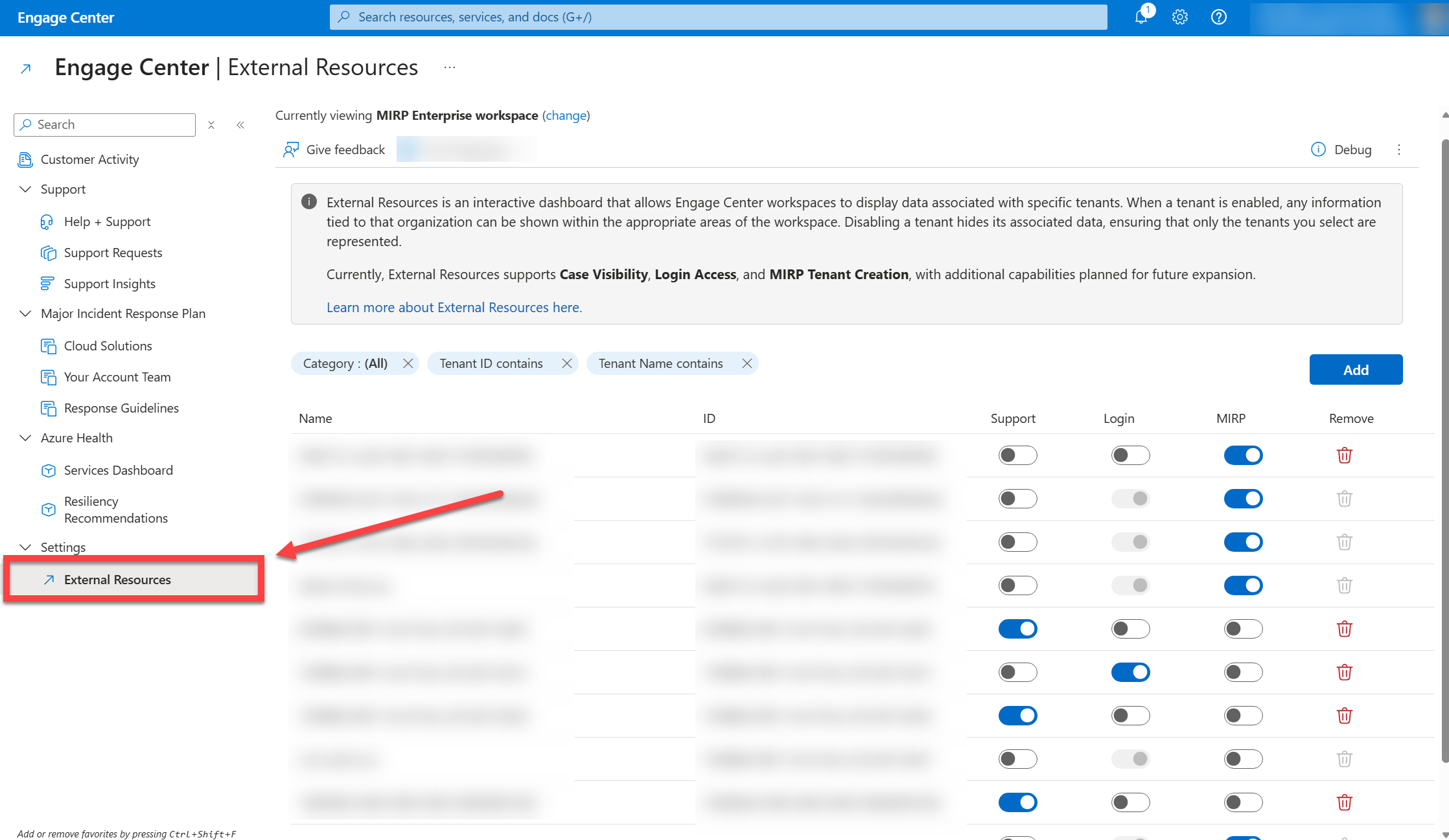This screenshot has width=1449, height=840.
Task: Open the vertical more options menu near Debug
Action: (x=1399, y=150)
